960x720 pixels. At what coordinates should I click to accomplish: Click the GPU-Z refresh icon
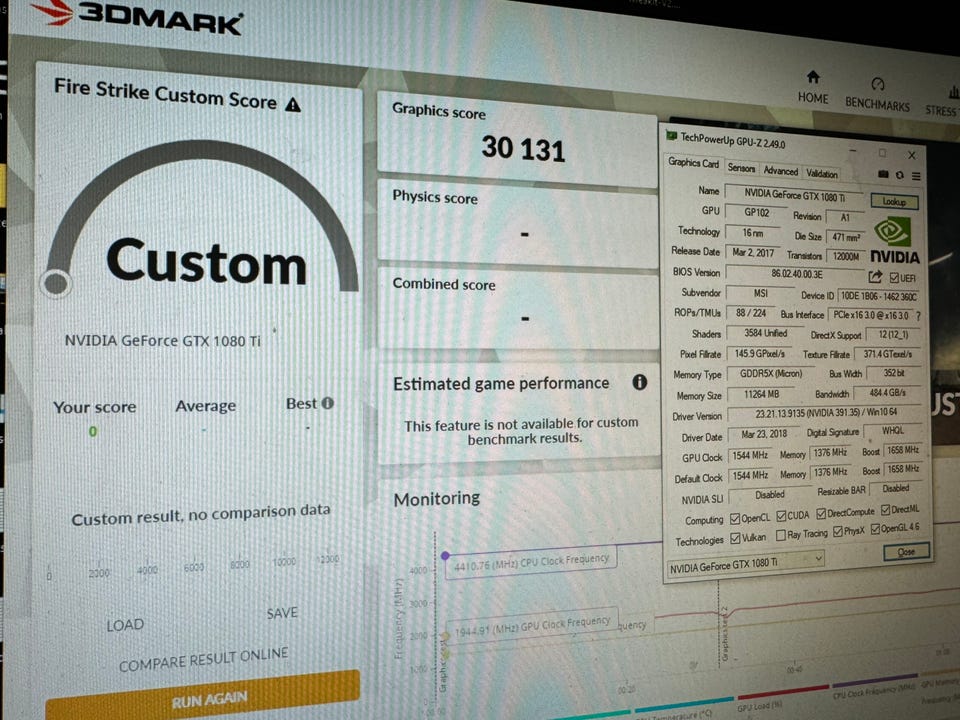coord(899,175)
